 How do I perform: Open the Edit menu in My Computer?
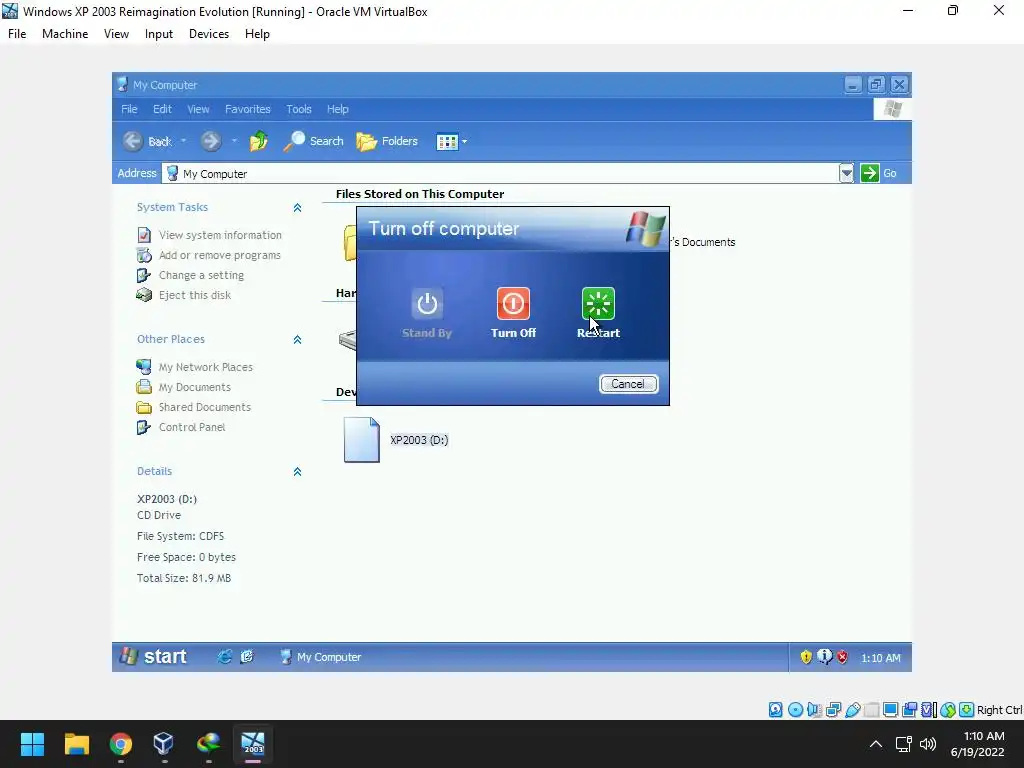162,109
